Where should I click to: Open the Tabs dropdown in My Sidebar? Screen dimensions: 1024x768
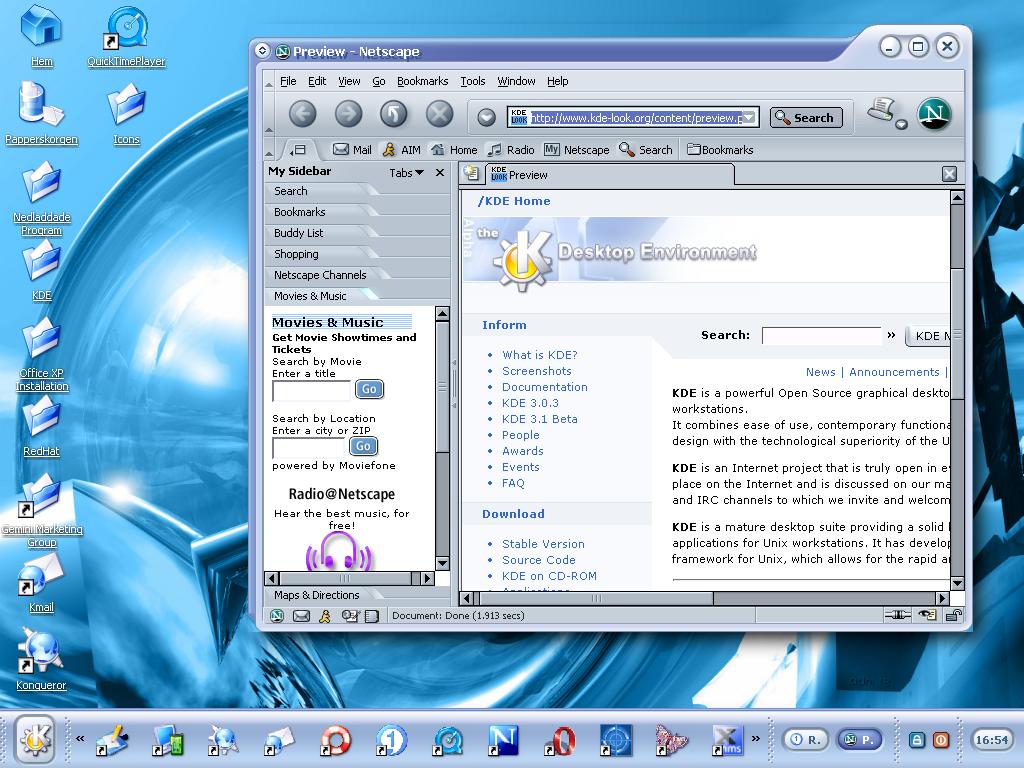[x=406, y=173]
